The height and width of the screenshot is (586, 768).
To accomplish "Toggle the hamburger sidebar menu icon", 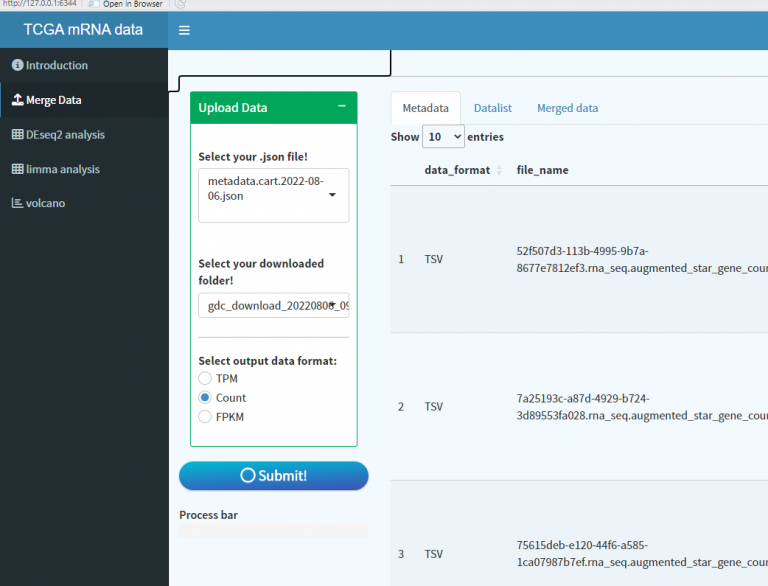I will [x=184, y=30].
